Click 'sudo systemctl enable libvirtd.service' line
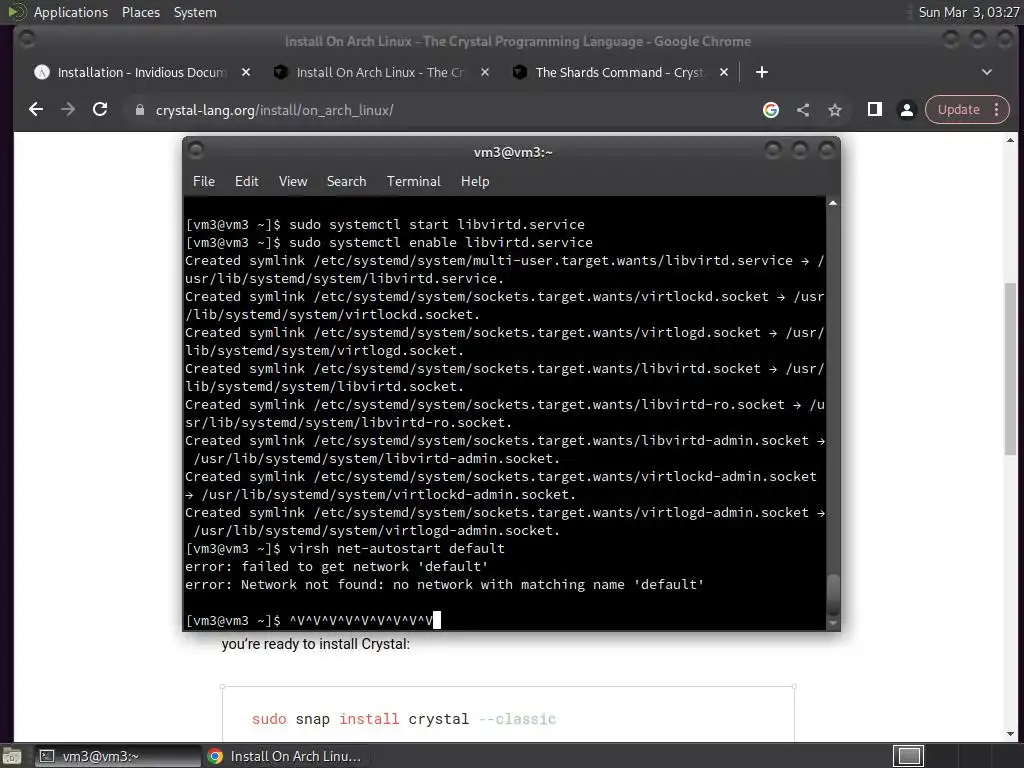The height and width of the screenshot is (768, 1024). pyautogui.click(x=389, y=242)
